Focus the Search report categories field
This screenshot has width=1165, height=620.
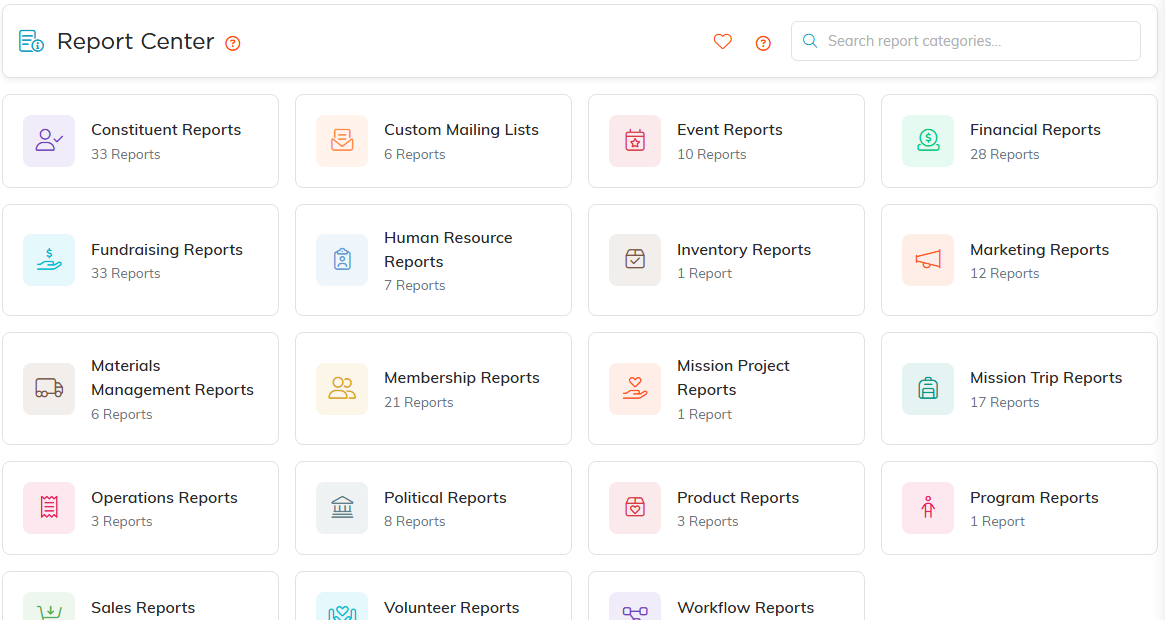tap(966, 41)
